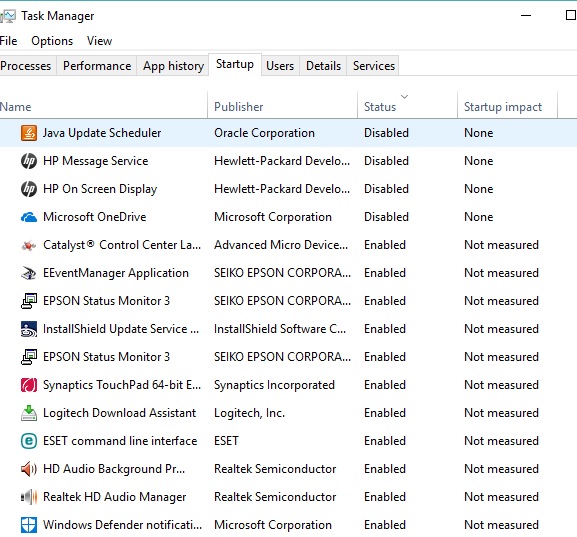The width and height of the screenshot is (577, 537).
Task: Select the Java Update Scheduler row name
Action: point(102,133)
